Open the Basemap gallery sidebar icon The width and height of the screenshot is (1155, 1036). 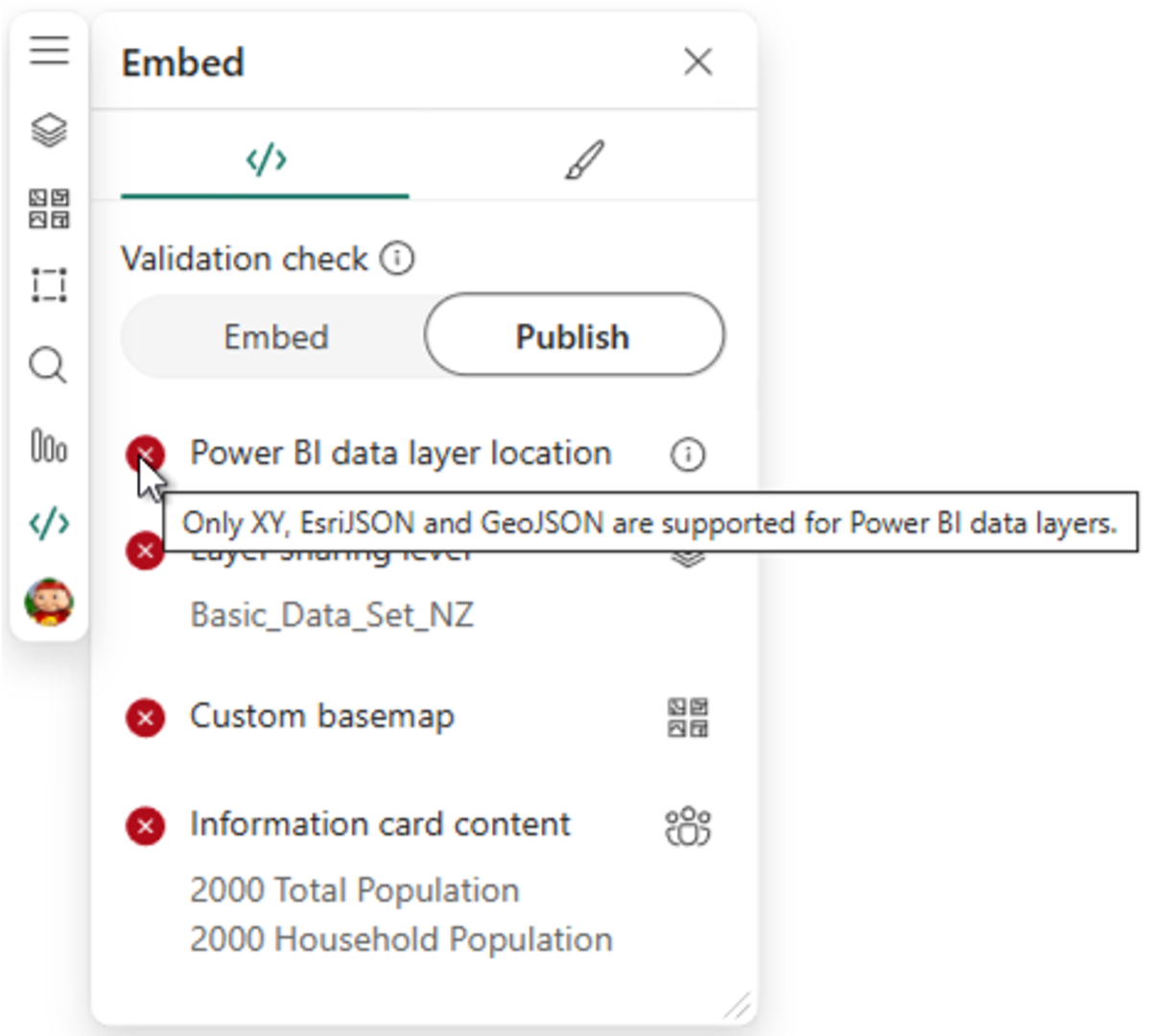tap(49, 208)
